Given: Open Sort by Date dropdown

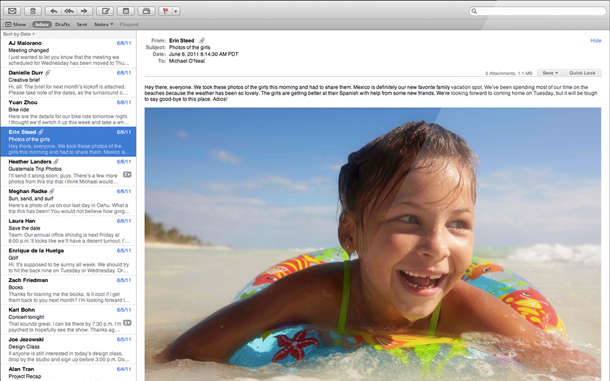Looking at the screenshot, I should (19, 34).
